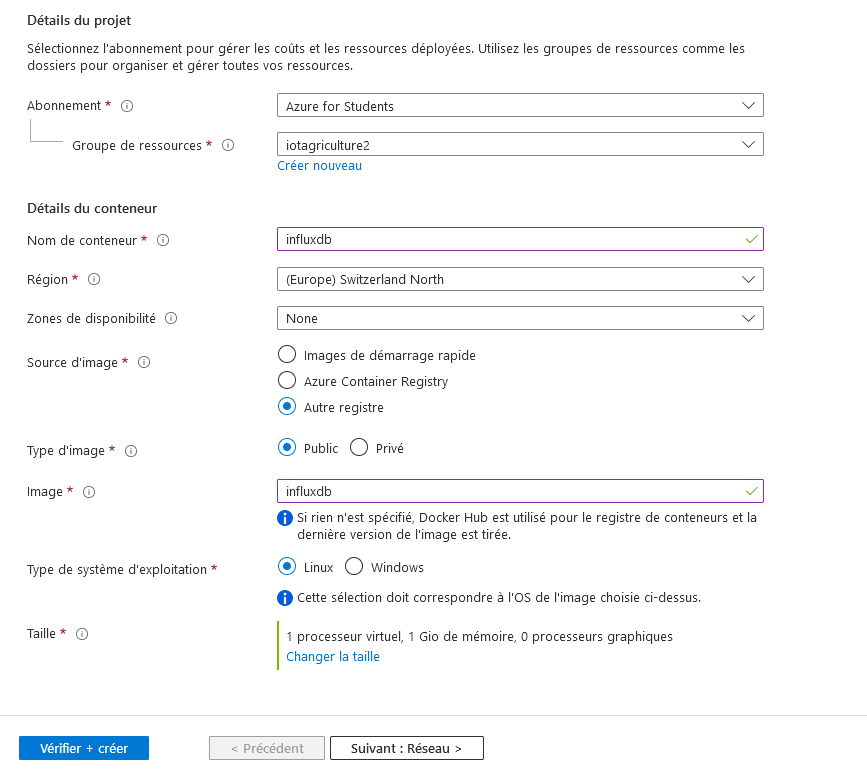Image resolution: width=867 pixels, height=780 pixels.
Task: Click the Précédent button
Action: tap(267, 748)
